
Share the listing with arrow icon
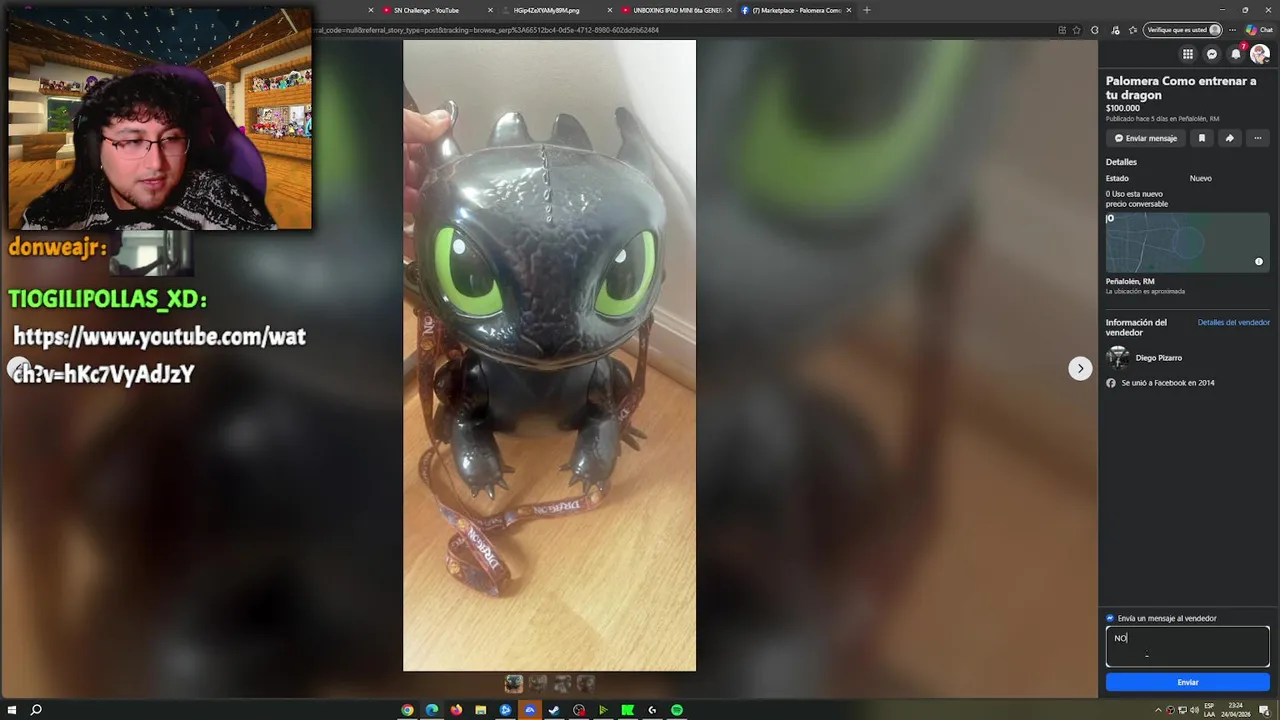[x=1230, y=138]
